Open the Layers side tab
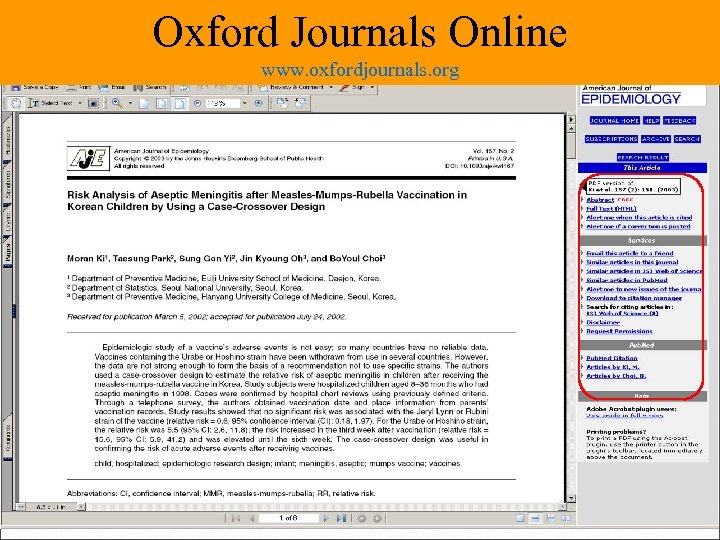This screenshot has height=540, width=720. pyautogui.click(x=7, y=222)
